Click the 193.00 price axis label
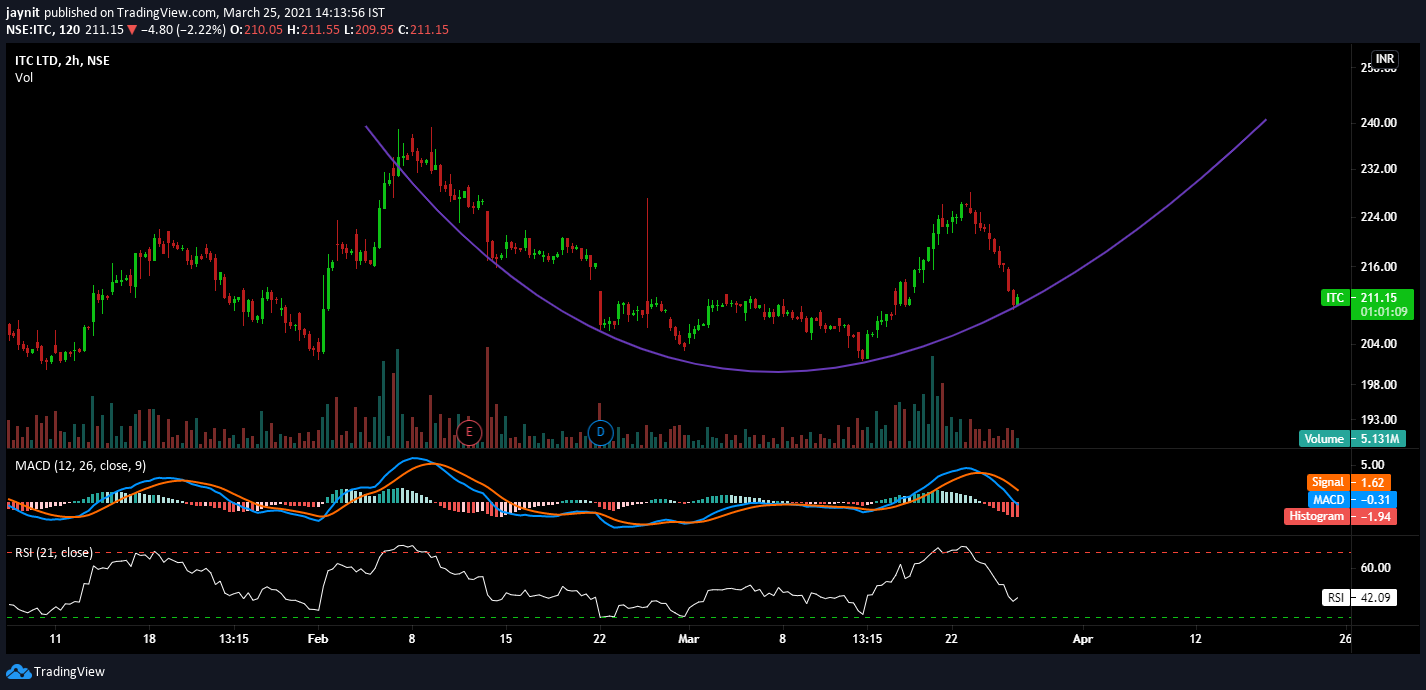The height and width of the screenshot is (690, 1426). click(x=1381, y=420)
